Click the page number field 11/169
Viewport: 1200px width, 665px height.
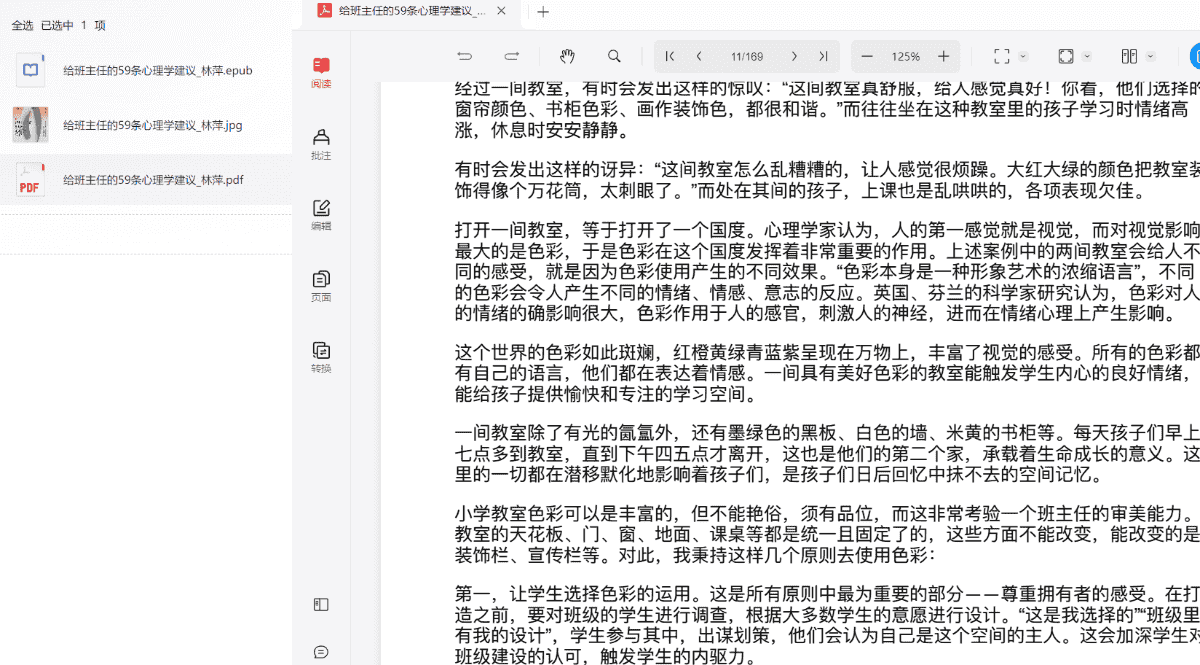click(746, 57)
